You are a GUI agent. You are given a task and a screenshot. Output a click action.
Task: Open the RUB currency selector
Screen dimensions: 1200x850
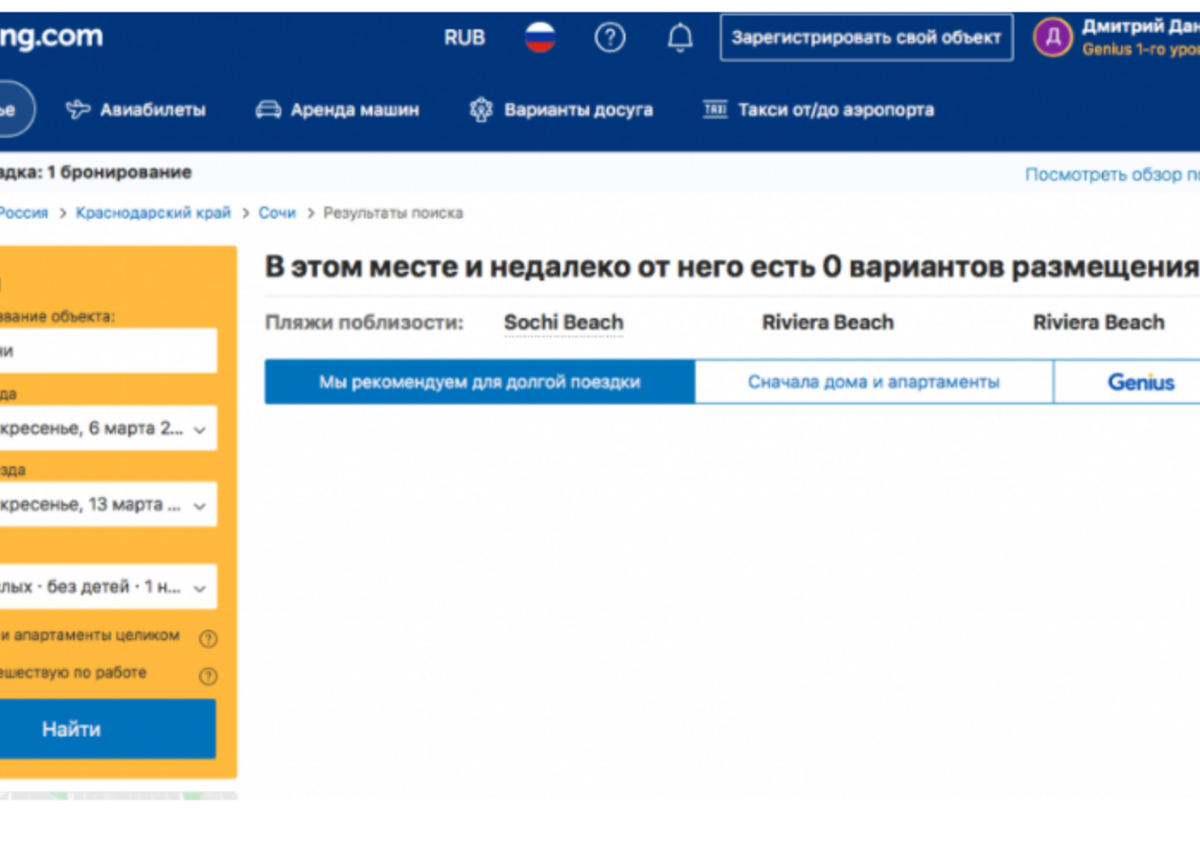(x=464, y=38)
